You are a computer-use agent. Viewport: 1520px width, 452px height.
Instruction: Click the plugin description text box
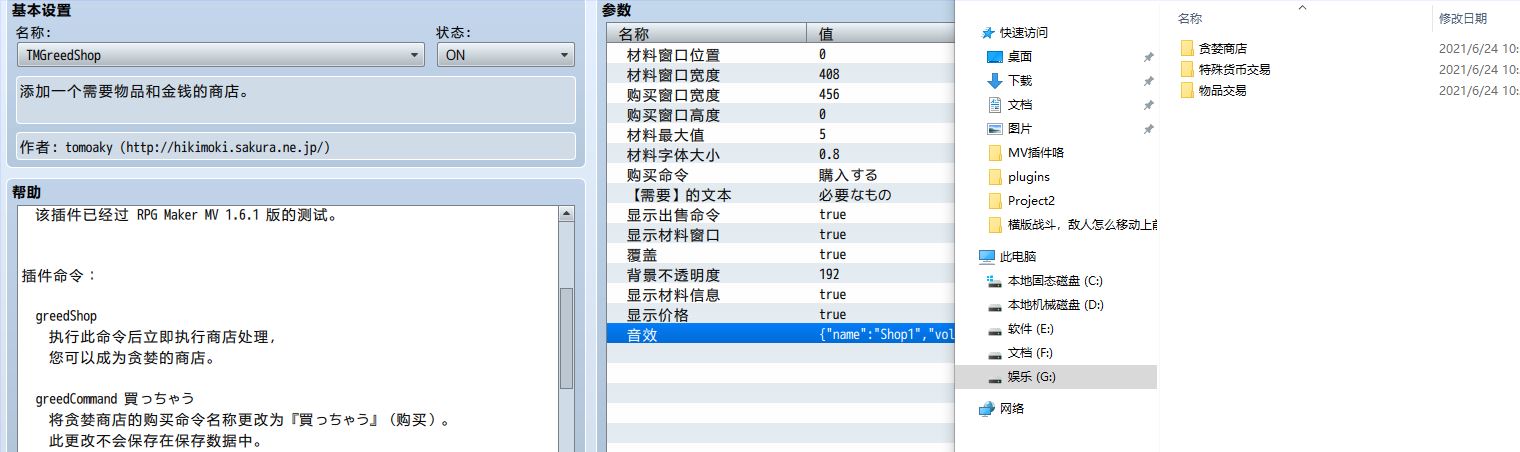click(296, 100)
